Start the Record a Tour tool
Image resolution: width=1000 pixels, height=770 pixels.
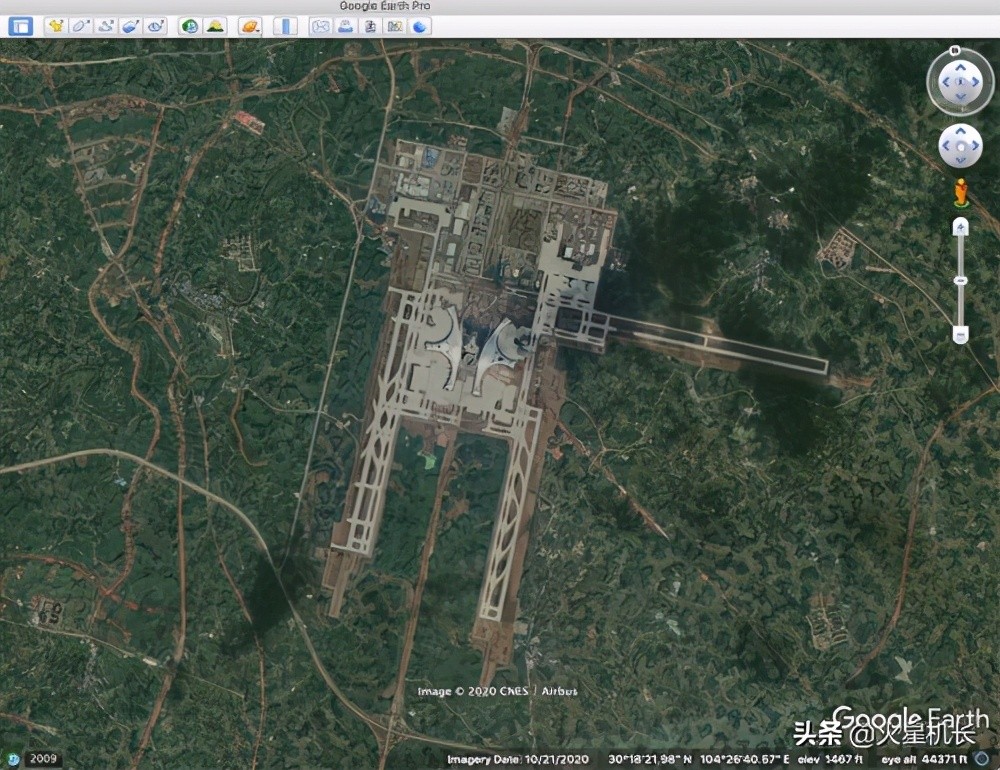pos(155,26)
